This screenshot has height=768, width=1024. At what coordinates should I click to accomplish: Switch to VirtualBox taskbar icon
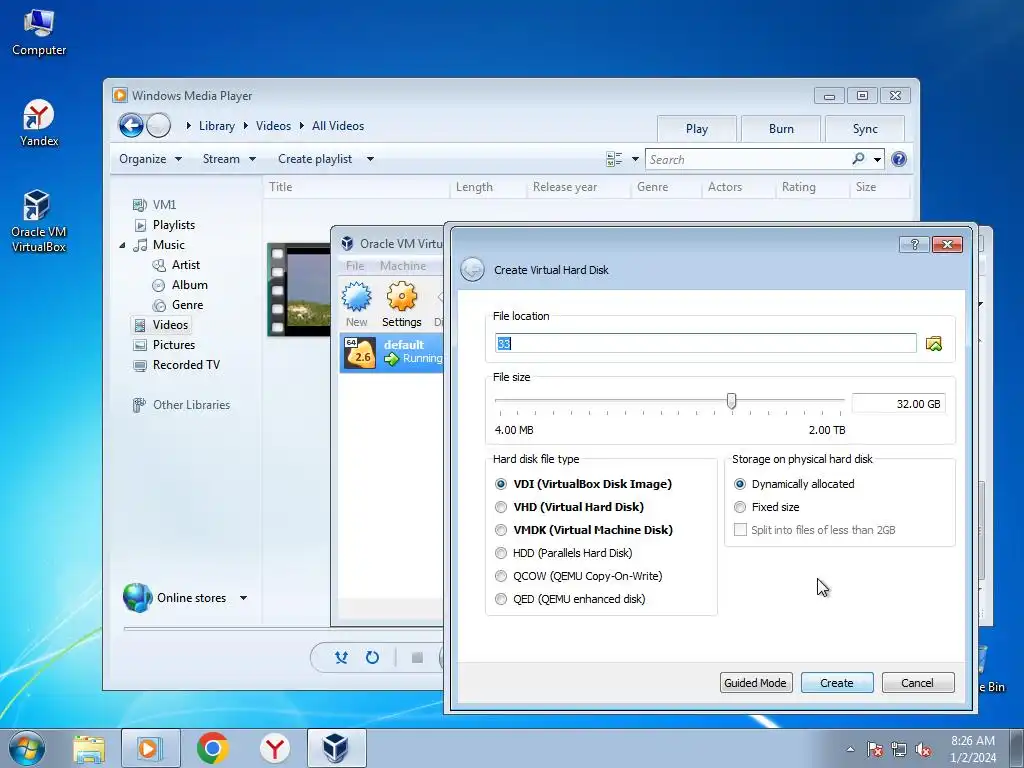click(x=336, y=748)
